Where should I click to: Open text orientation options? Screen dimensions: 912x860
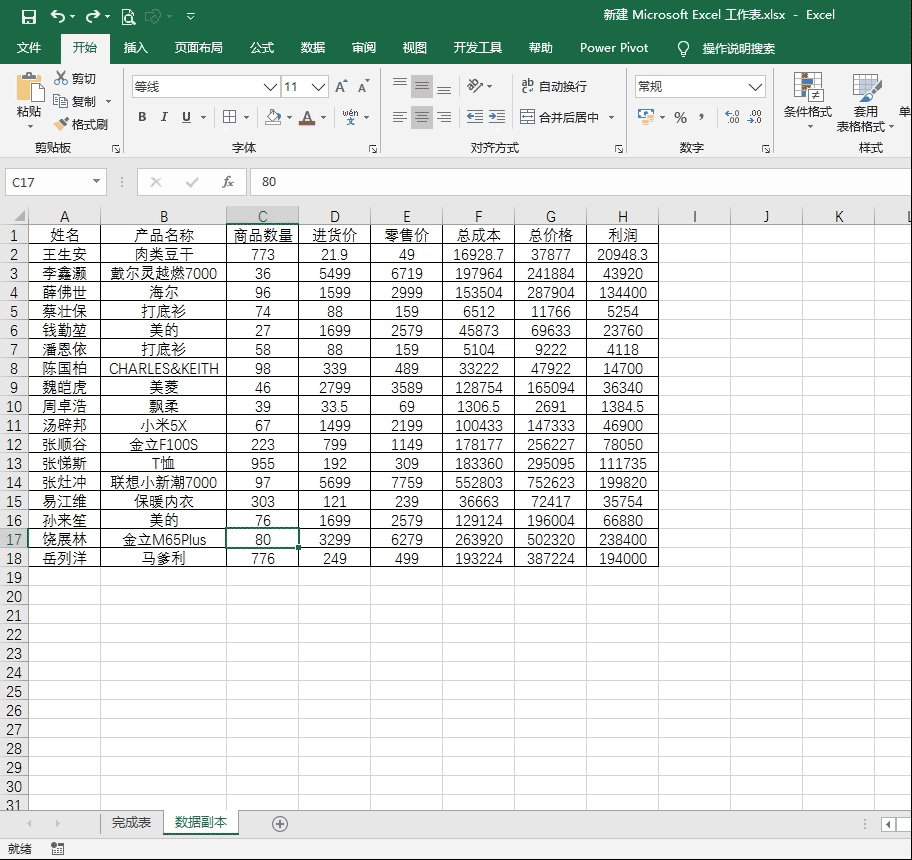pyautogui.click(x=479, y=86)
